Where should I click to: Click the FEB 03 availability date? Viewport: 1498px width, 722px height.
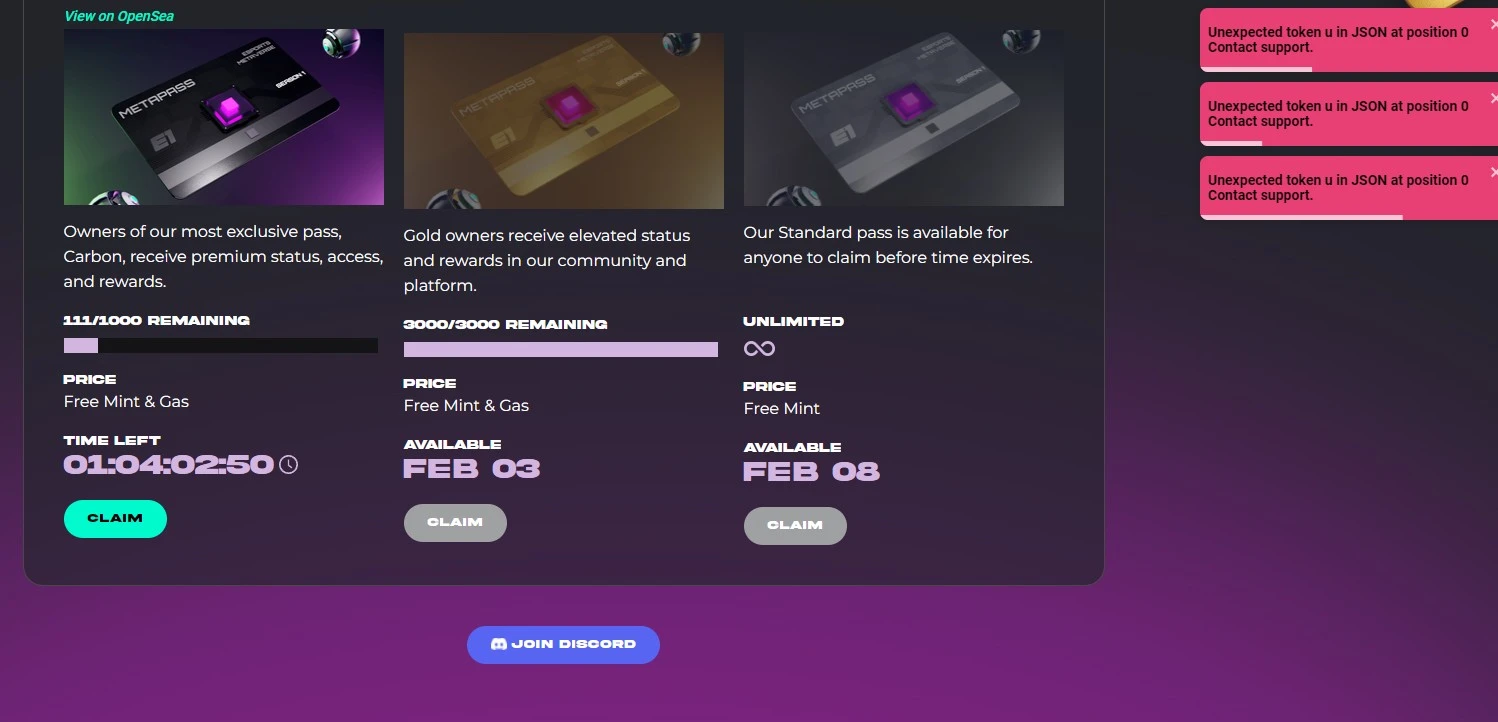(472, 469)
